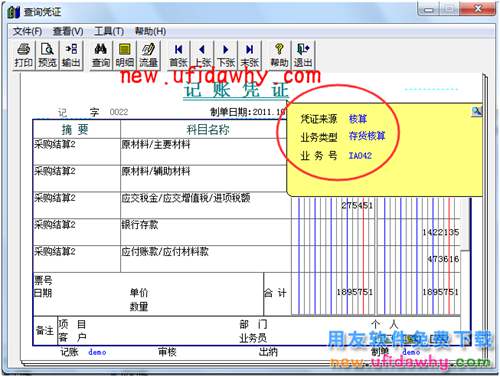Click the pin icon on yellow info panel
The width and height of the screenshot is (500, 377).
click(477, 111)
